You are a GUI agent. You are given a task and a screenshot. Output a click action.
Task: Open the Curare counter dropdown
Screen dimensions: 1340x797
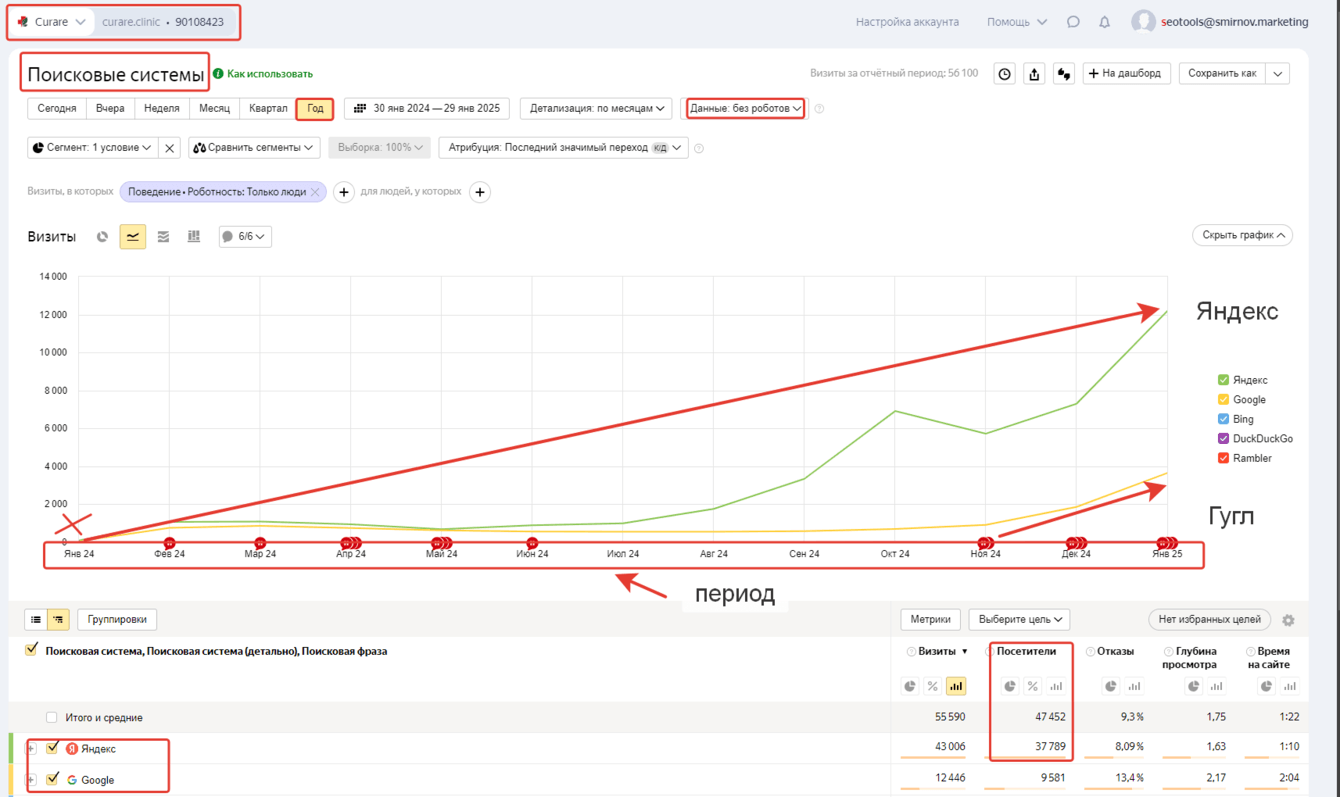pos(52,22)
